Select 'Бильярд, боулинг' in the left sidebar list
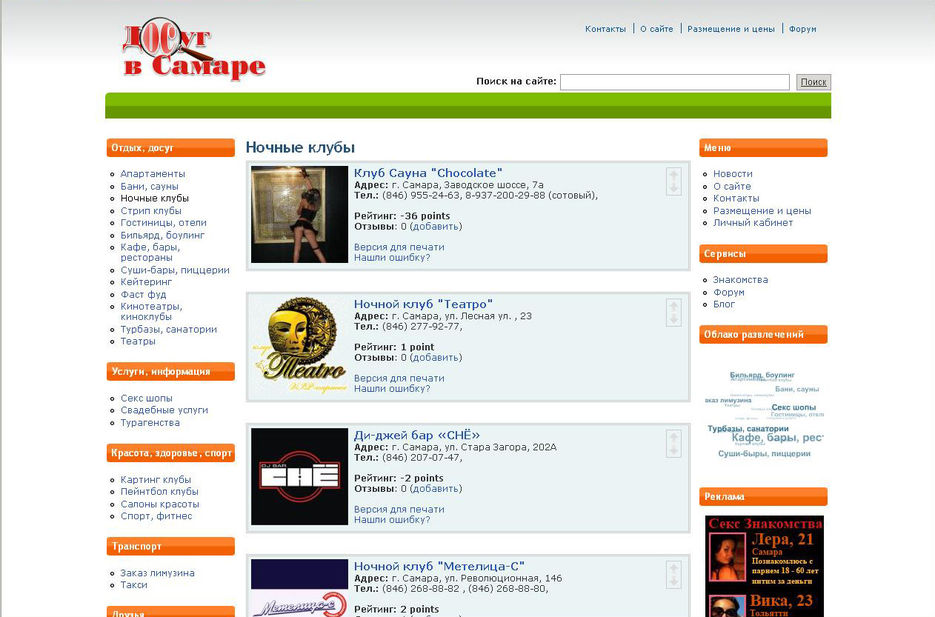Viewport: 935px width, 617px height. 162,235
